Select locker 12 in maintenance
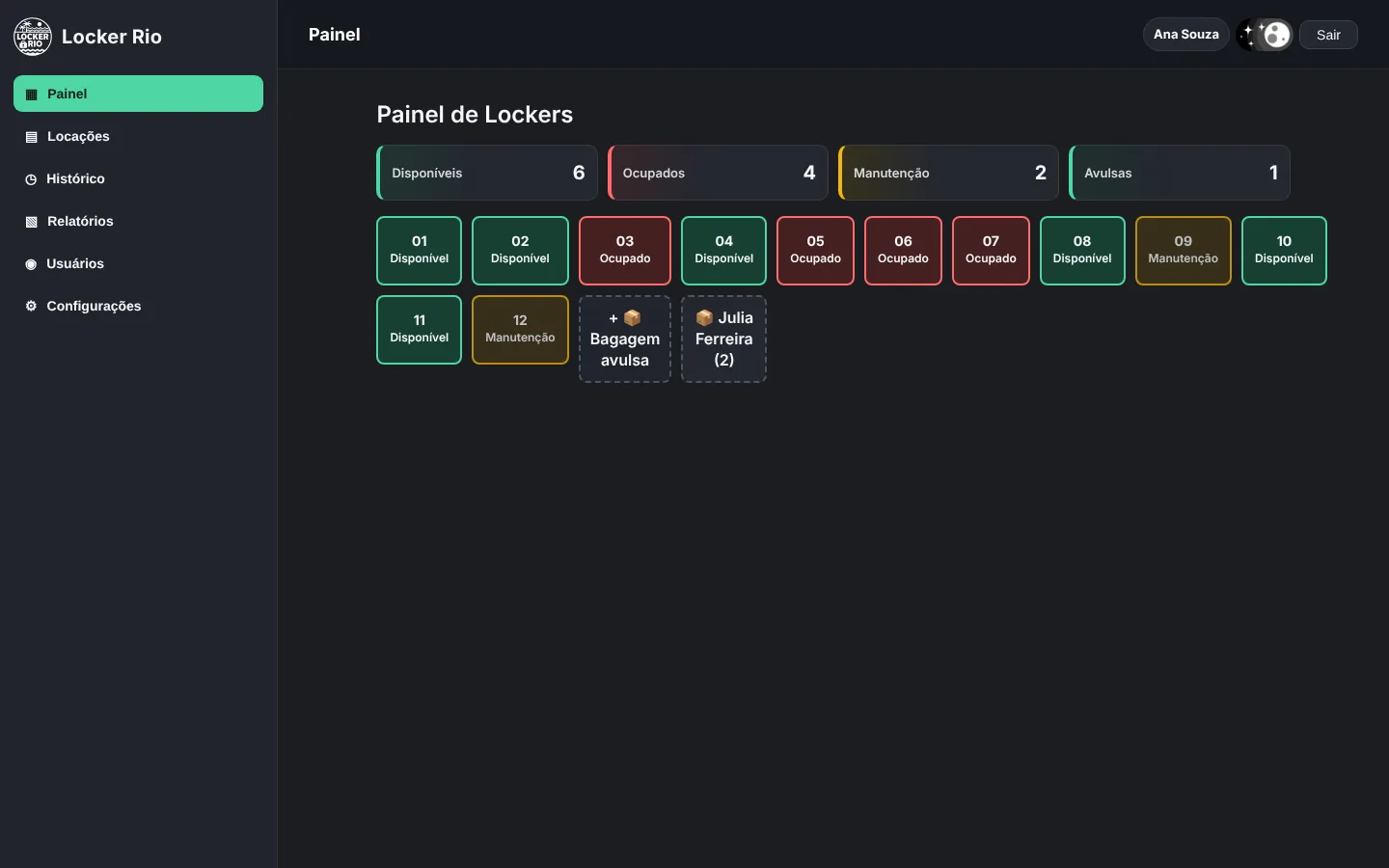Viewport: 1389px width, 868px height. [x=520, y=330]
